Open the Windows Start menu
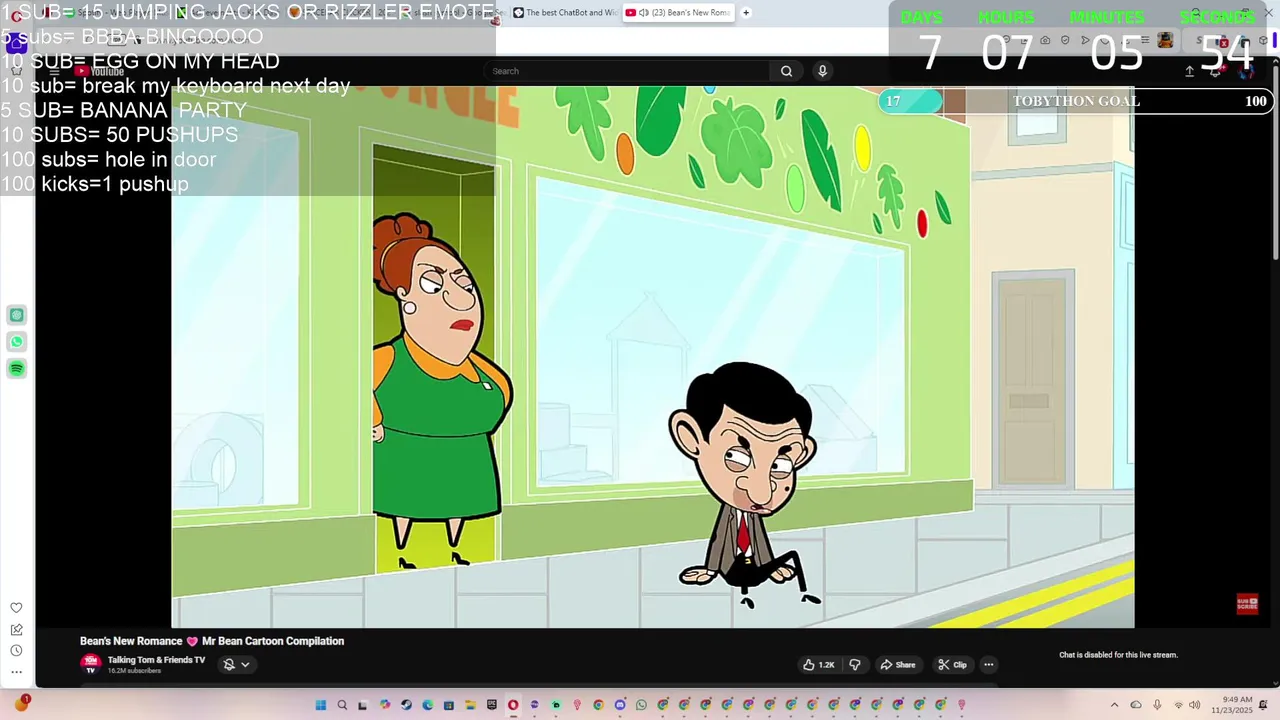The height and width of the screenshot is (720, 1280). point(320,705)
